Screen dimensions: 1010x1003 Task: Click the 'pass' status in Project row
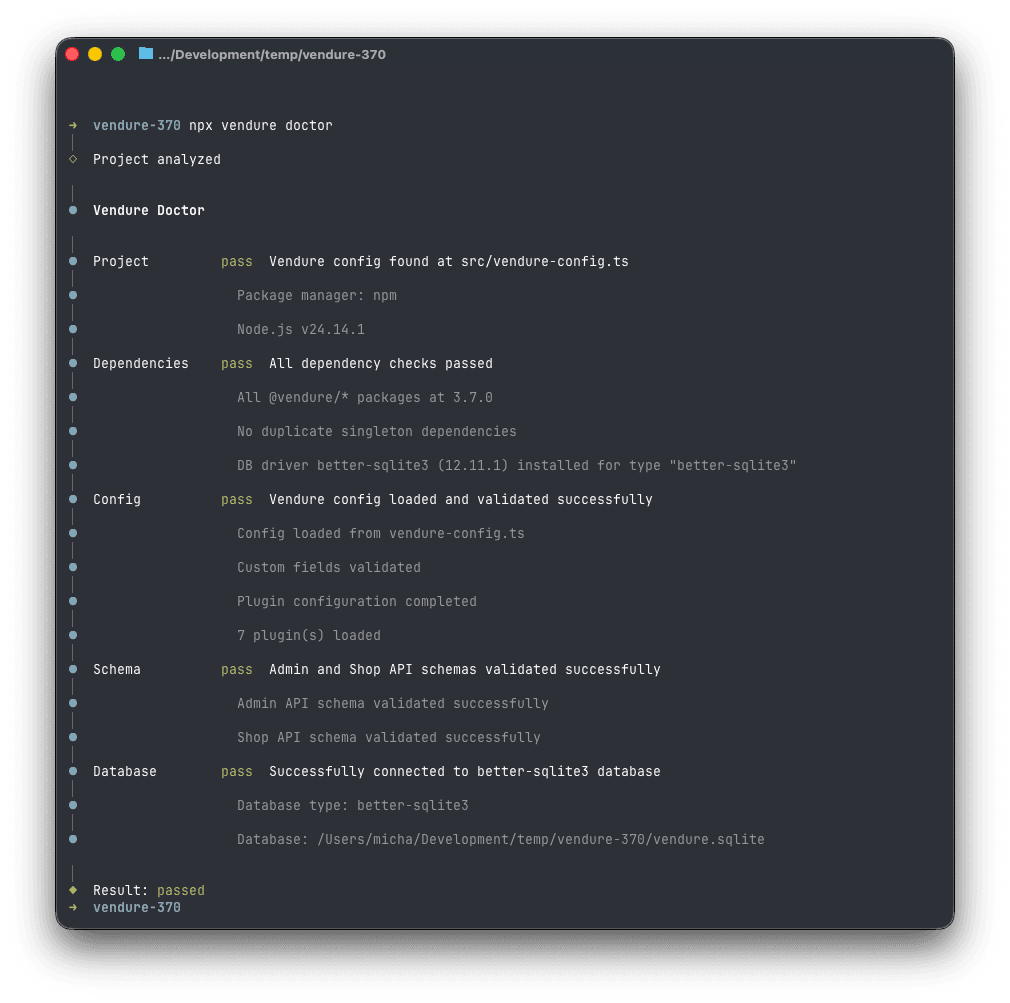tap(236, 262)
